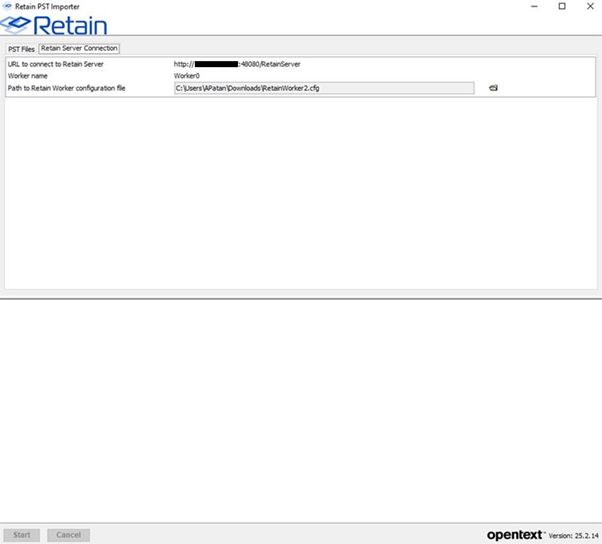Click the 'Version: 25.2.14' text
The height and width of the screenshot is (544, 602).
574,536
